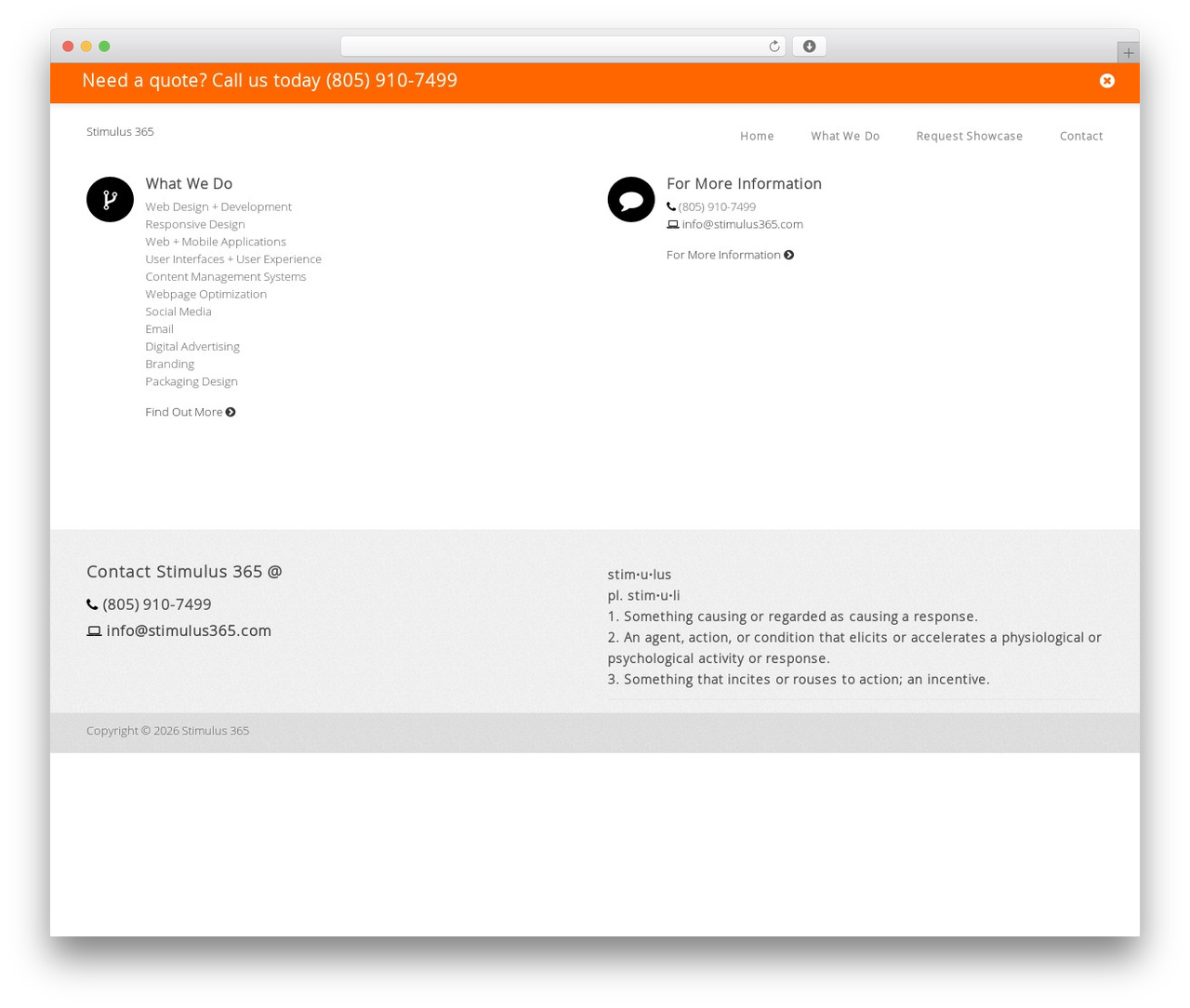This screenshot has width=1190, height=1008.
Task: Close the orange quote banner
Action: pyautogui.click(x=1106, y=81)
